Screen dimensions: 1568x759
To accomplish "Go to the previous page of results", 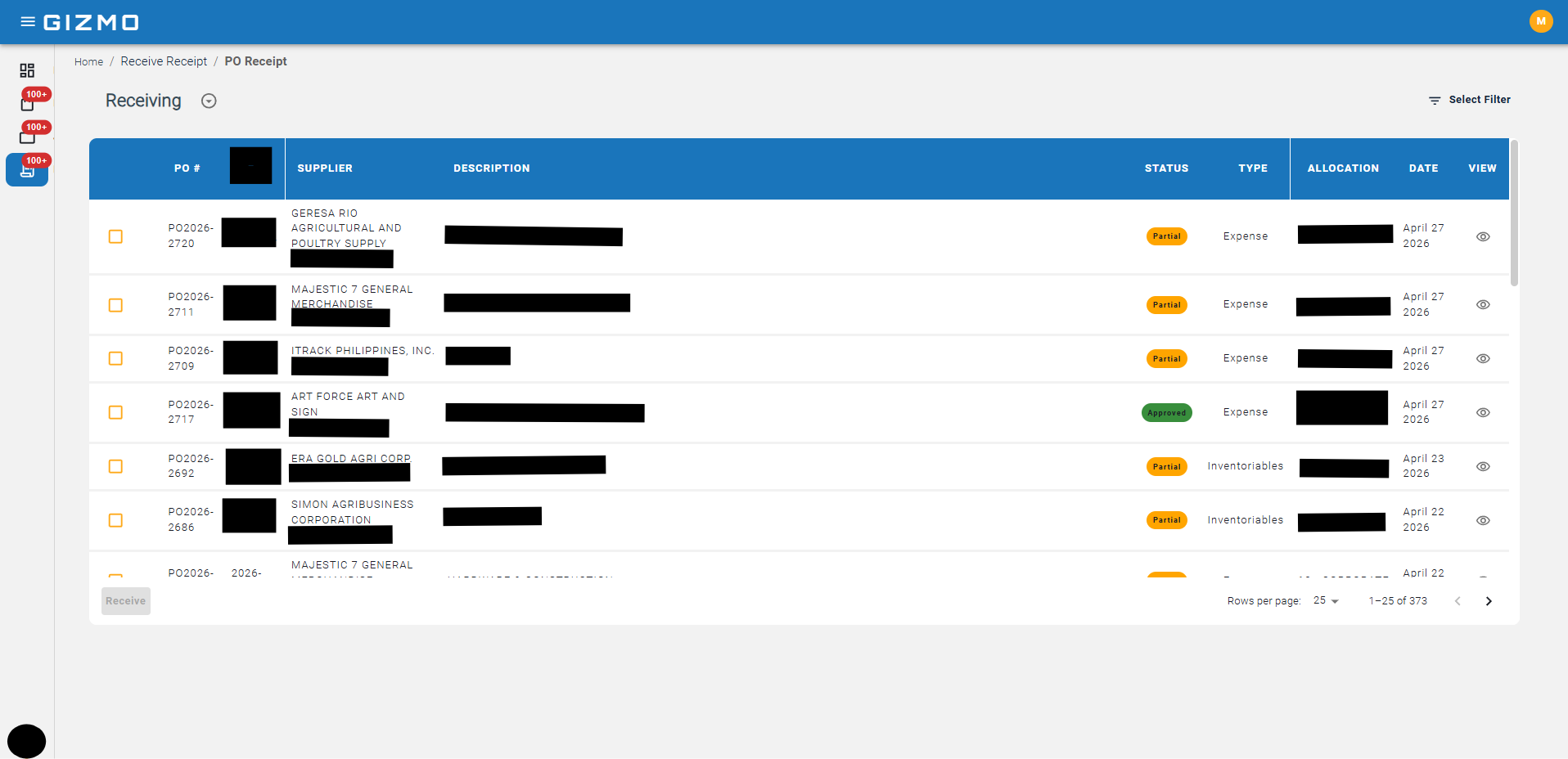I will point(1458,601).
